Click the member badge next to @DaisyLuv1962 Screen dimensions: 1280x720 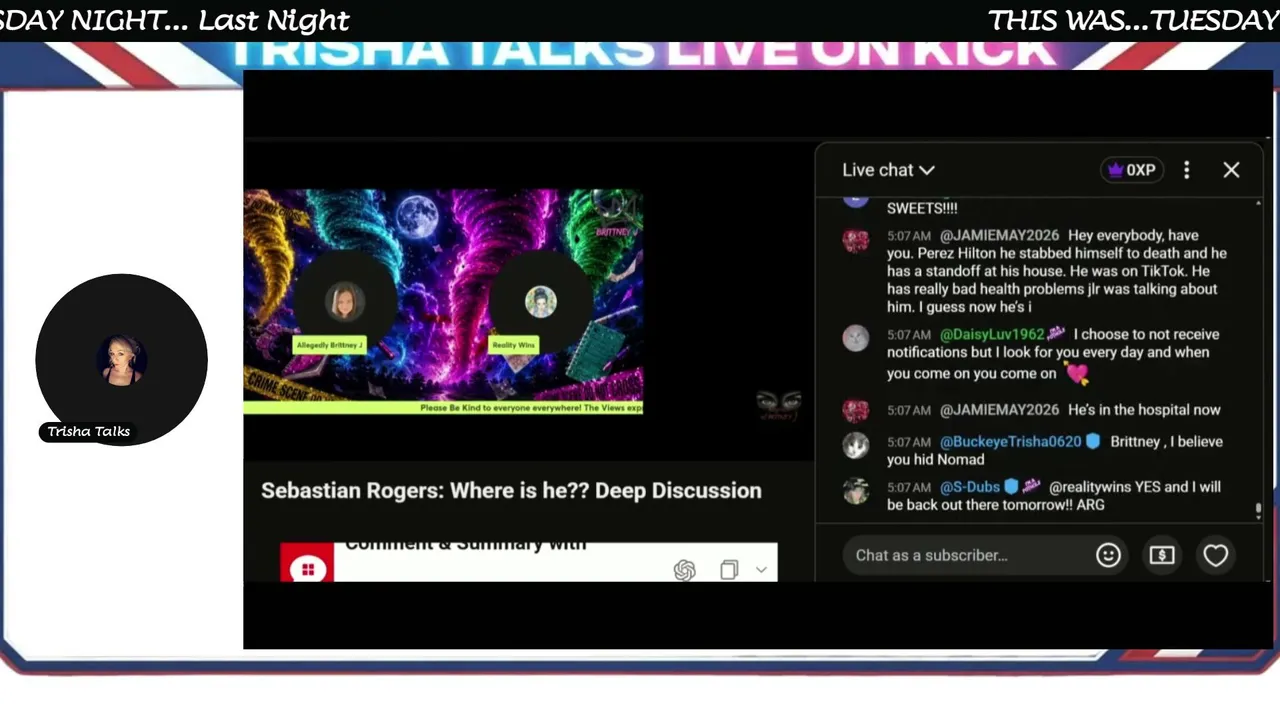tap(1056, 333)
